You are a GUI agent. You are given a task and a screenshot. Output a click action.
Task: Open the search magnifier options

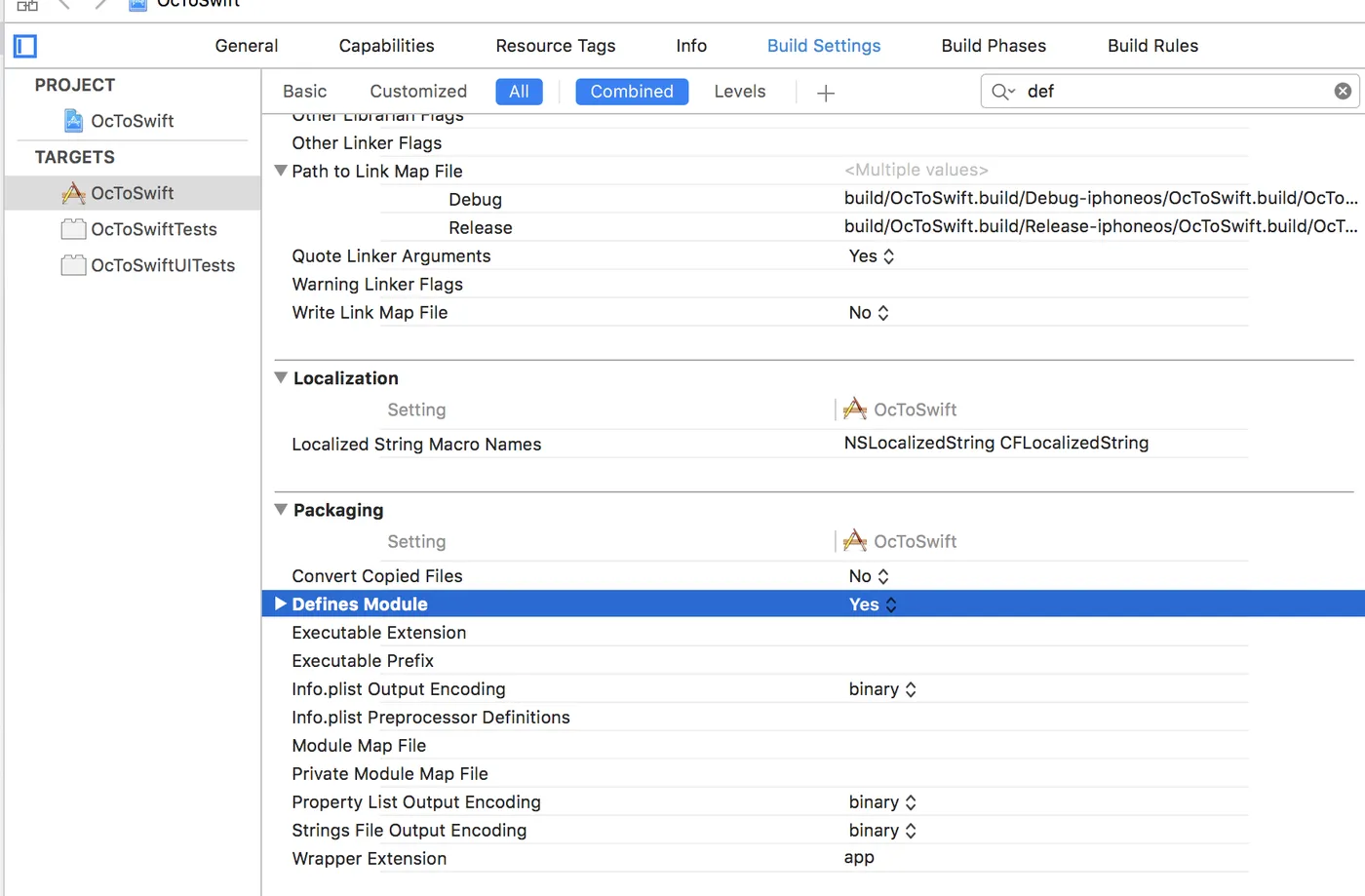coord(1003,92)
